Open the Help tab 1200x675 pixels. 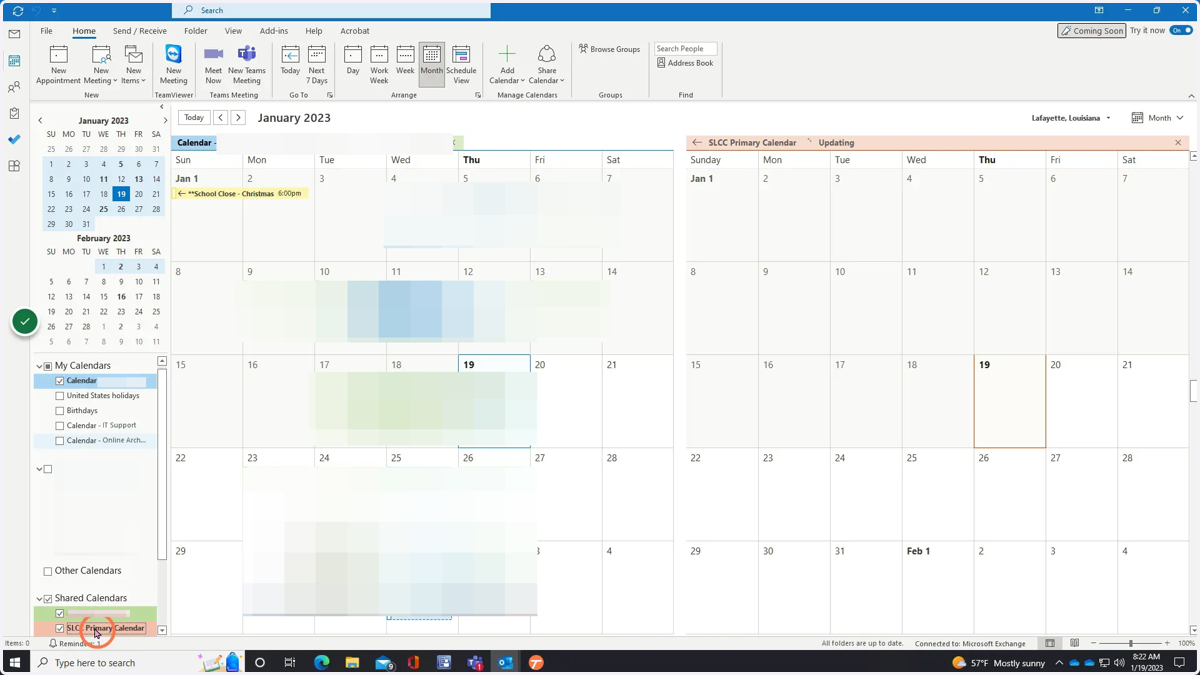[314, 31]
